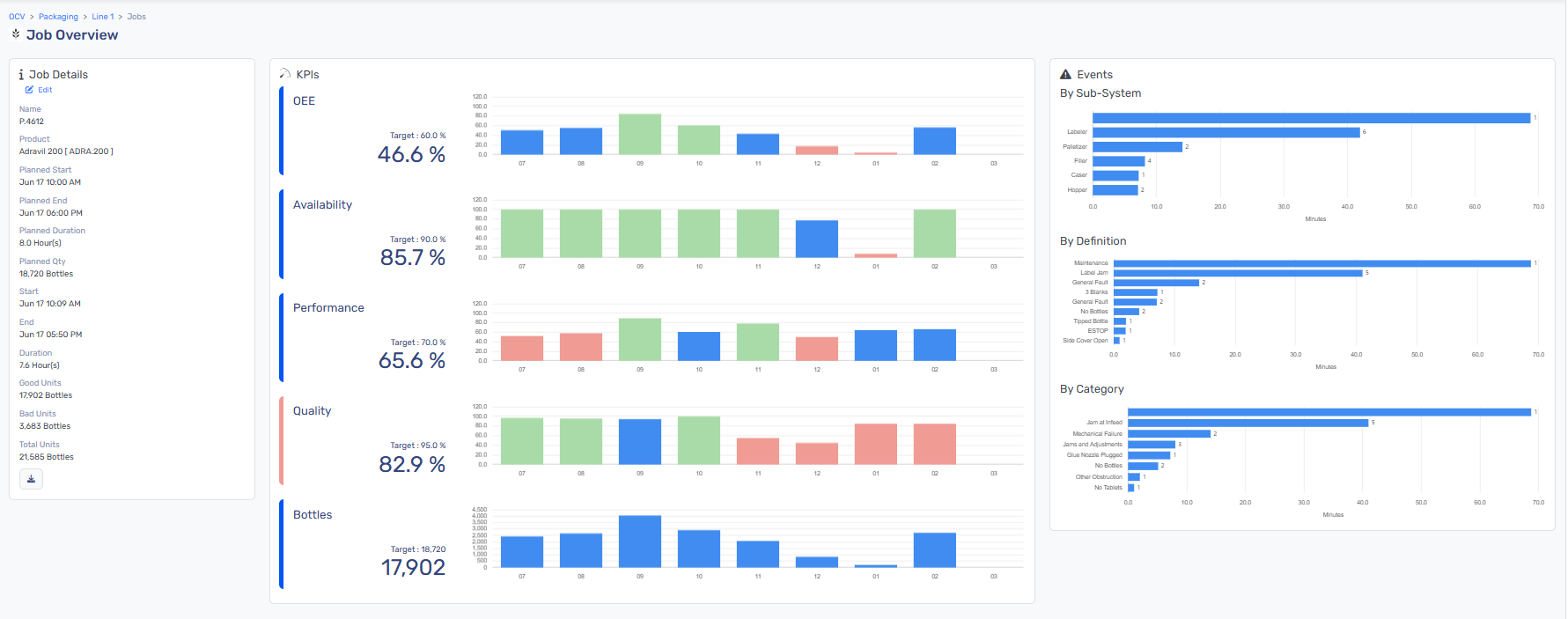Click the Caser label in By Sub-System chart
1568x619 pixels.
(1078, 175)
